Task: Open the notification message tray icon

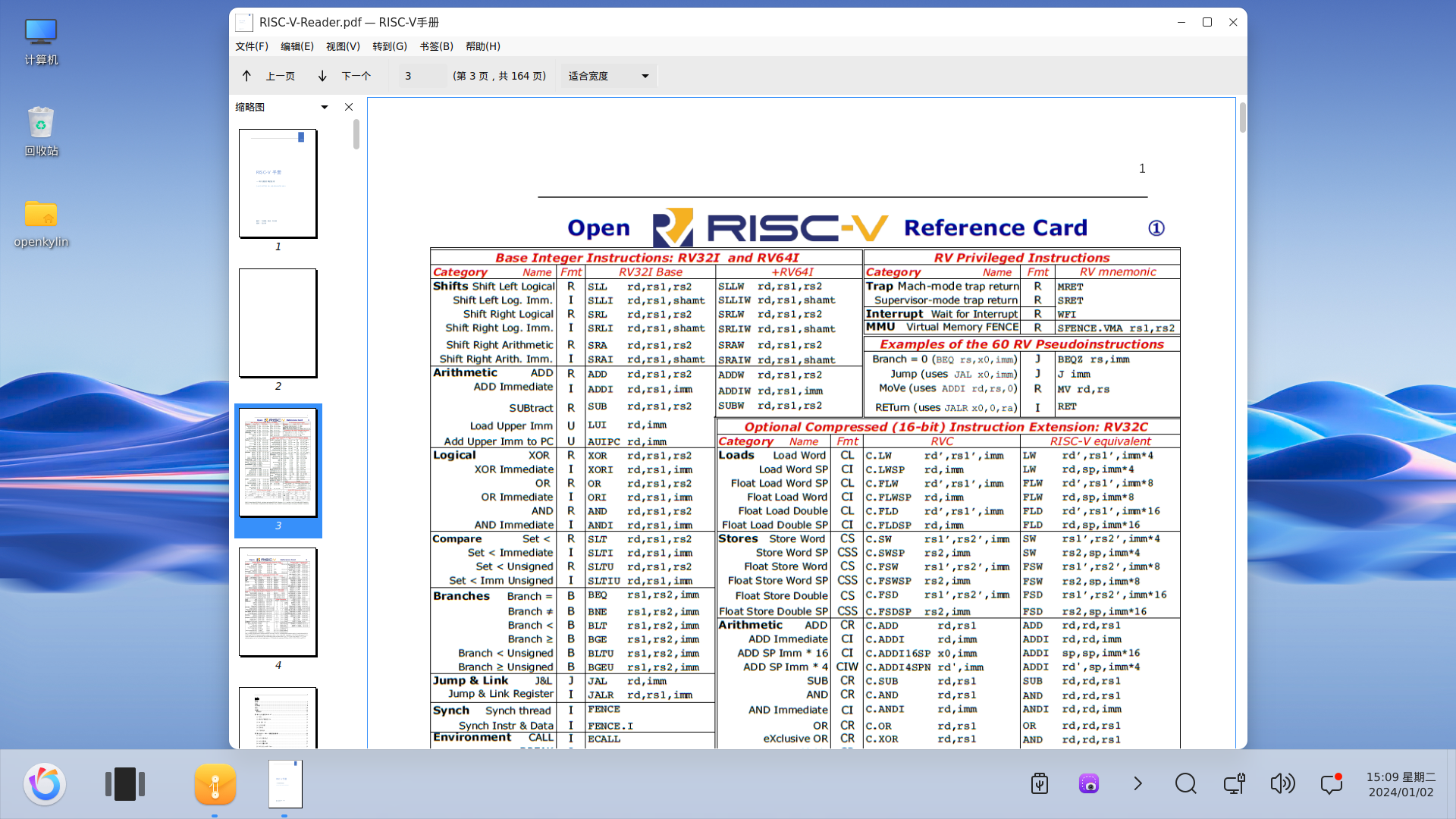Action: [1332, 783]
